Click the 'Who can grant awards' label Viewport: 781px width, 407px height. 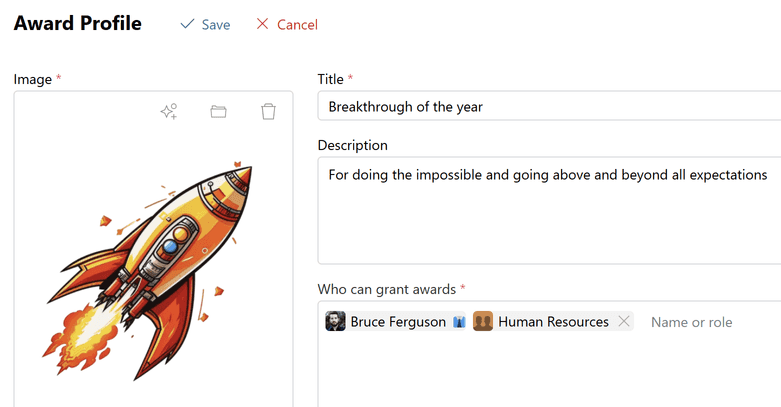[387, 289]
